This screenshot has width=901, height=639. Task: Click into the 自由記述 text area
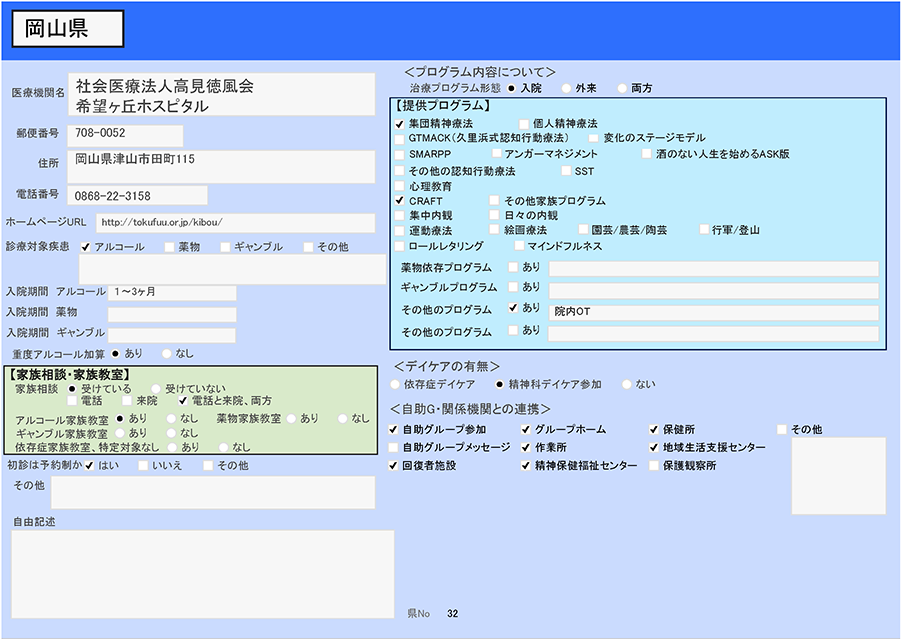tap(202, 573)
